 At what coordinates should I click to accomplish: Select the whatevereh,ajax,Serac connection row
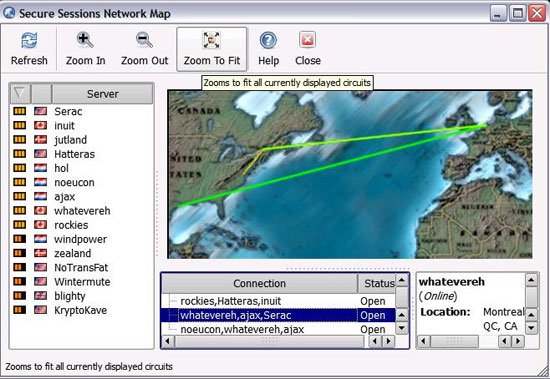pos(279,315)
